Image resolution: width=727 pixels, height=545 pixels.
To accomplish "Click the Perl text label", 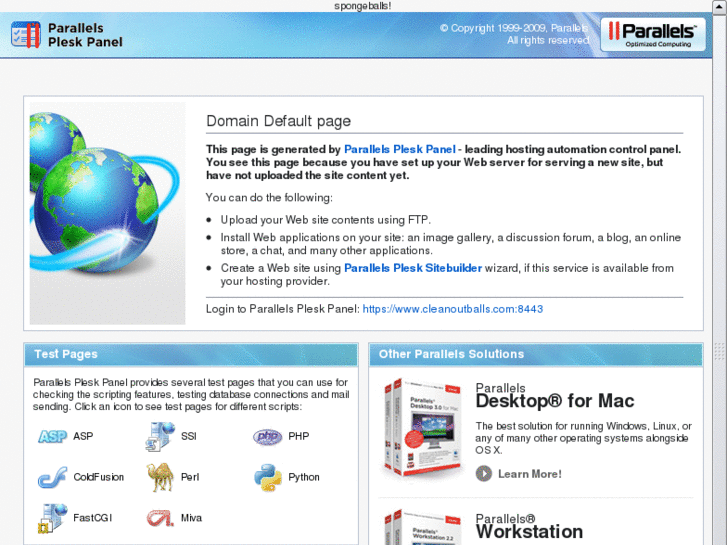I will coord(190,477).
